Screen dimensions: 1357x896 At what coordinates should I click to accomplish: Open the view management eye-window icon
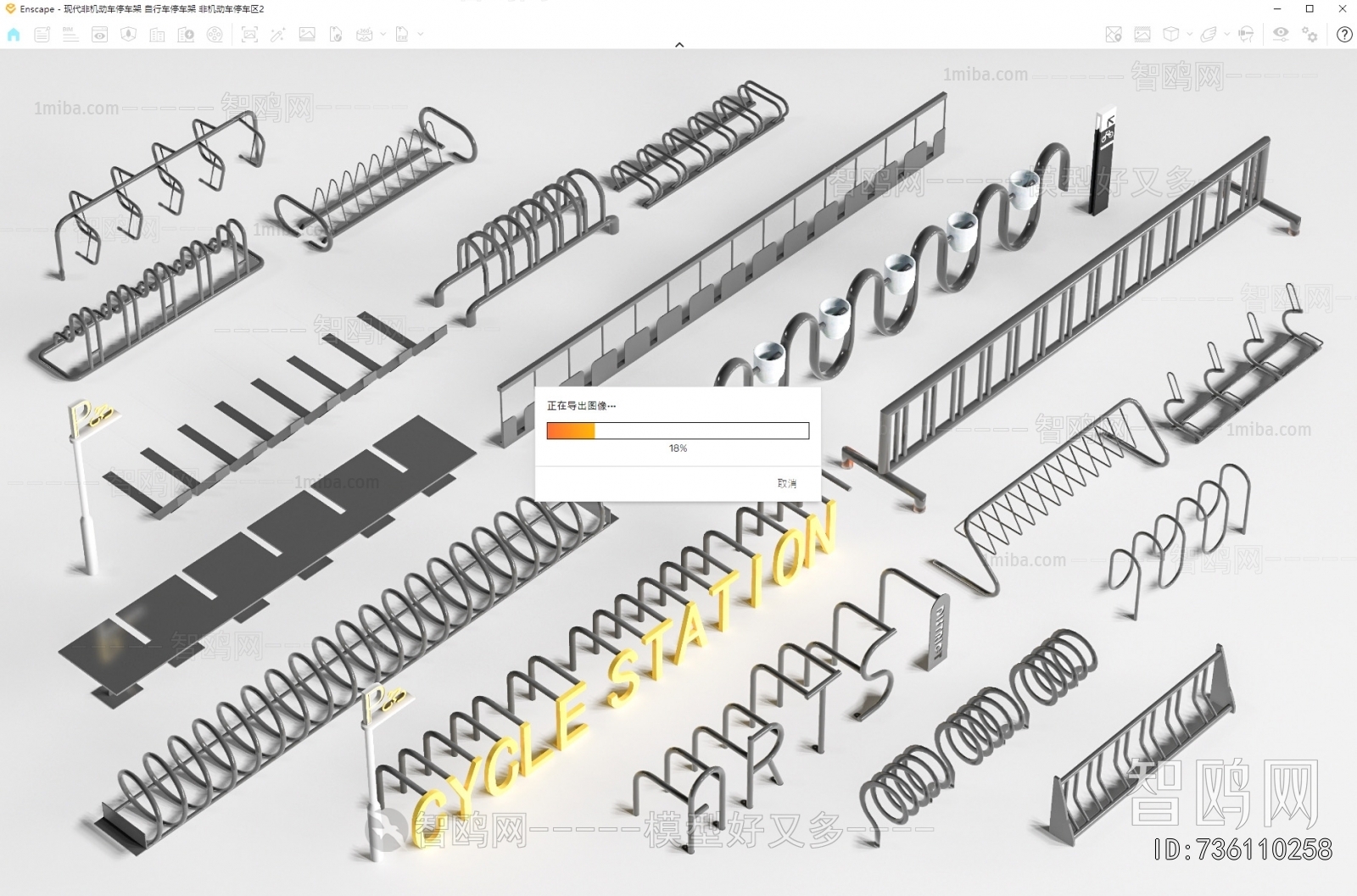tap(100, 35)
